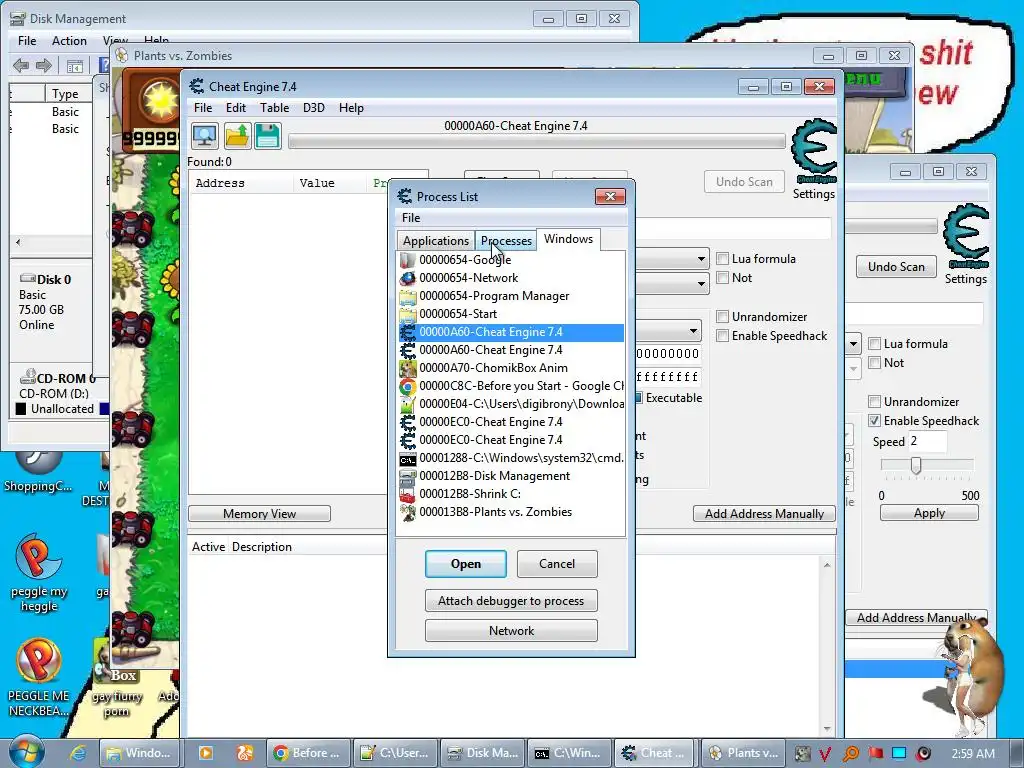Click Add Address Manually in front window
The width and height of the screenshot is (1024, 768).
tap(764, 514)
